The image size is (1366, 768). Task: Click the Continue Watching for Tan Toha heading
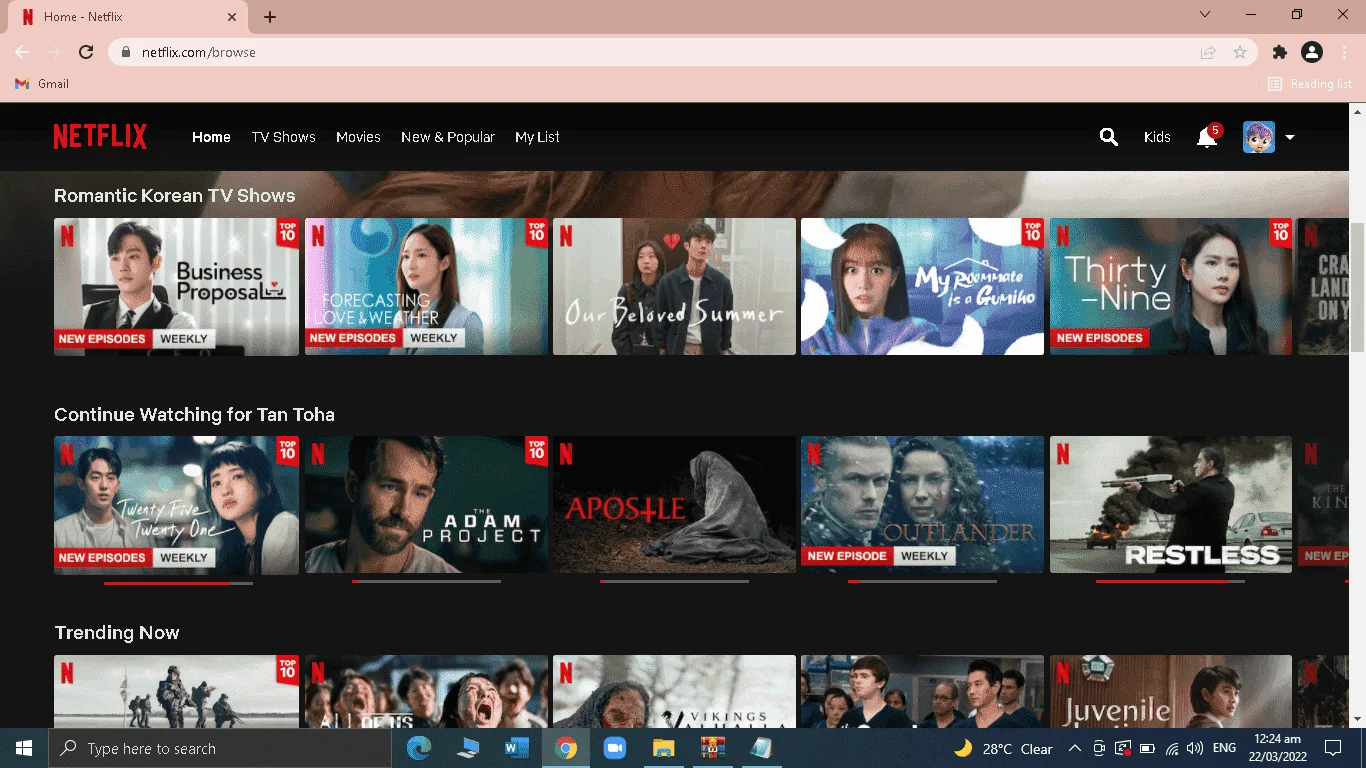194,415
